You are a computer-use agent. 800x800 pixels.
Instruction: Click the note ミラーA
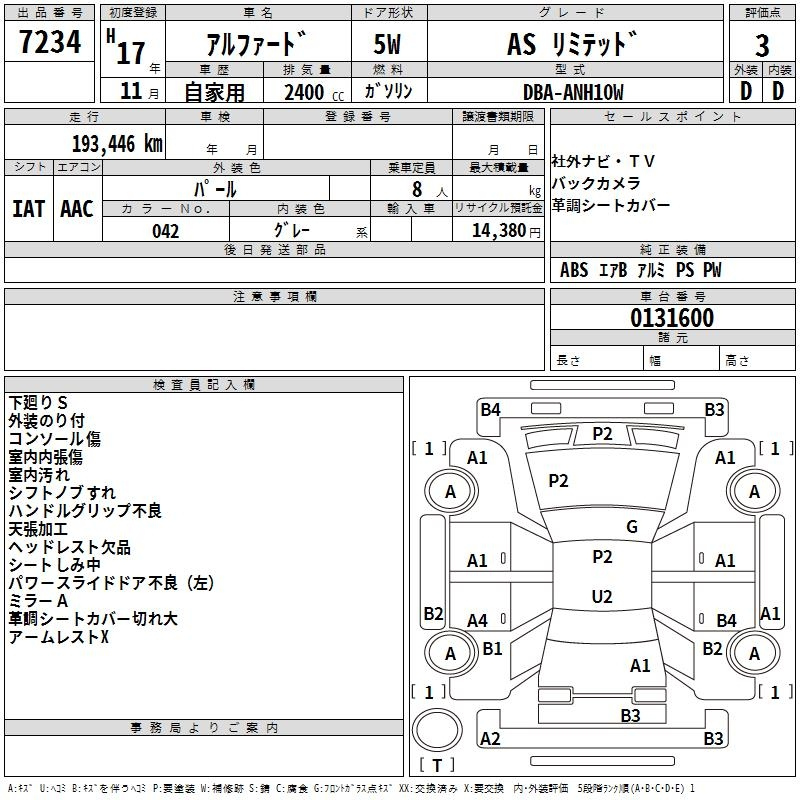tap(38, 601)
